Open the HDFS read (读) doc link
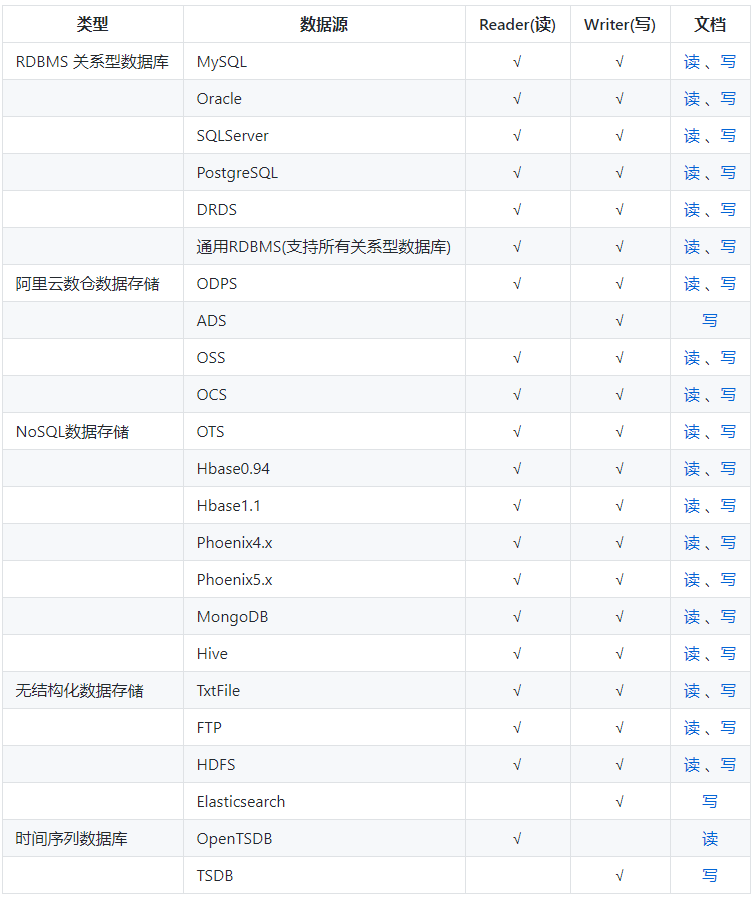 (x=692, y=765)
